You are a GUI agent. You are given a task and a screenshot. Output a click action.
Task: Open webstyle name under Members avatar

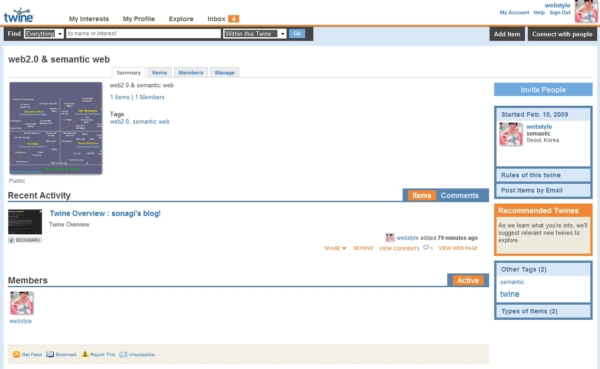click(21, 321)
